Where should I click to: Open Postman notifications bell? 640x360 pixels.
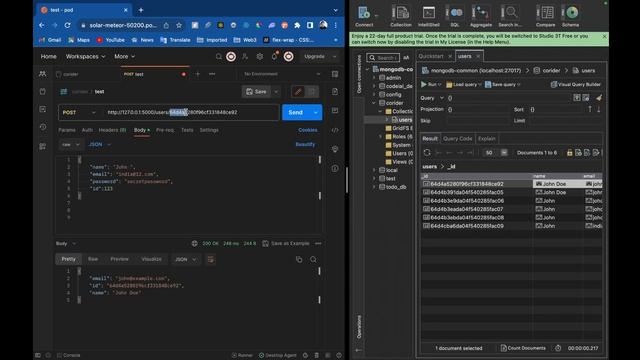[274, 56]
